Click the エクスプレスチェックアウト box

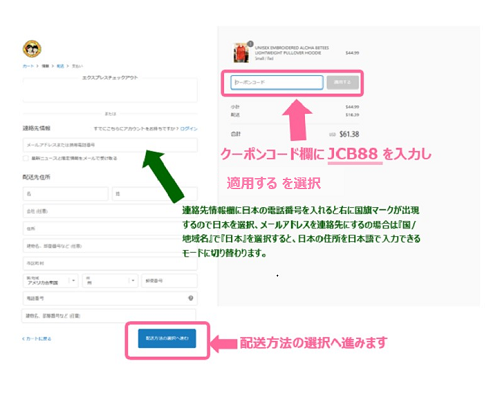(x=110, y=90)
